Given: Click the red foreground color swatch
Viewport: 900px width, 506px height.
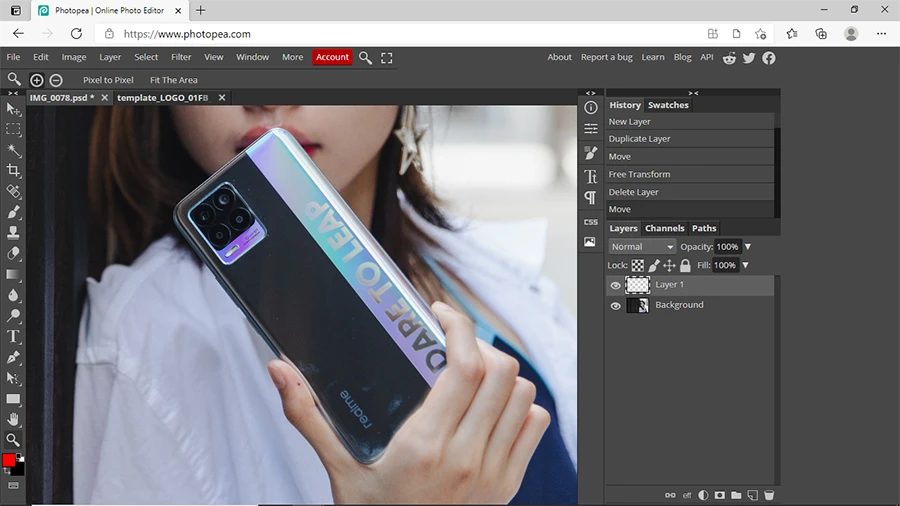Looking at the screenshot, I should (x=10, y=461).
